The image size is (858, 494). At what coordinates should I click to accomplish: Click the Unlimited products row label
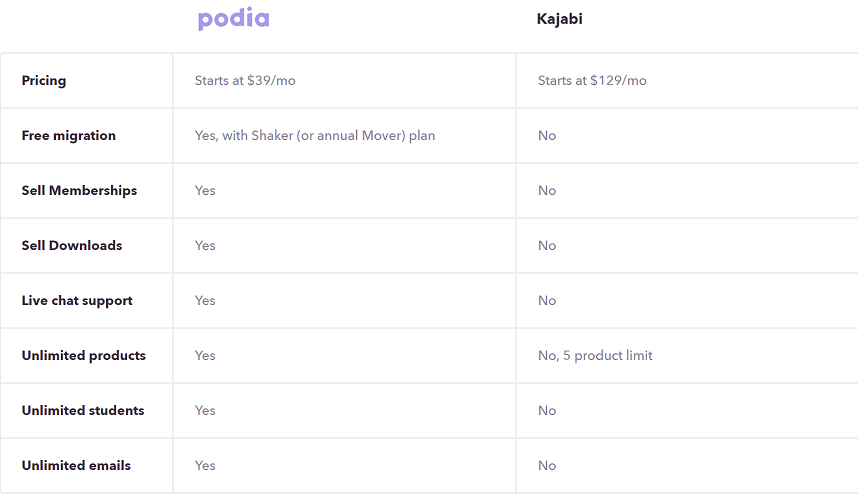pos(84,356)
